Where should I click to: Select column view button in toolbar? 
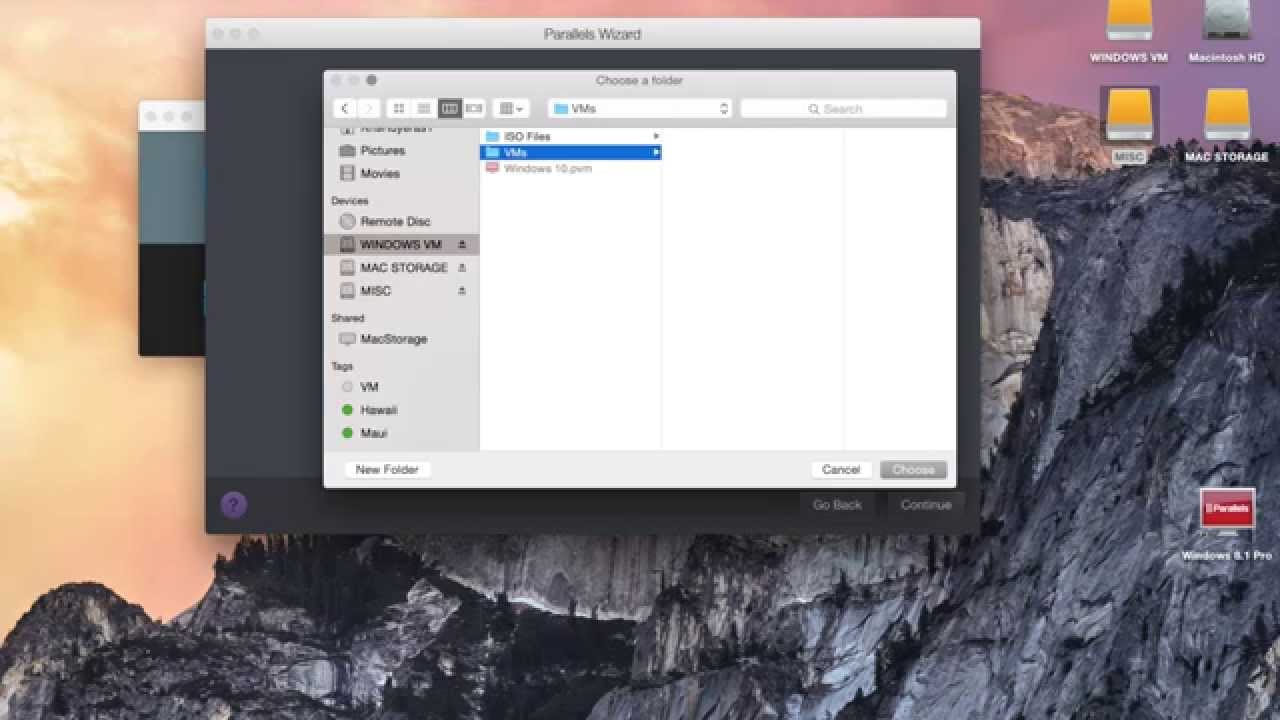pyautogui.click(x=449, y=108)
